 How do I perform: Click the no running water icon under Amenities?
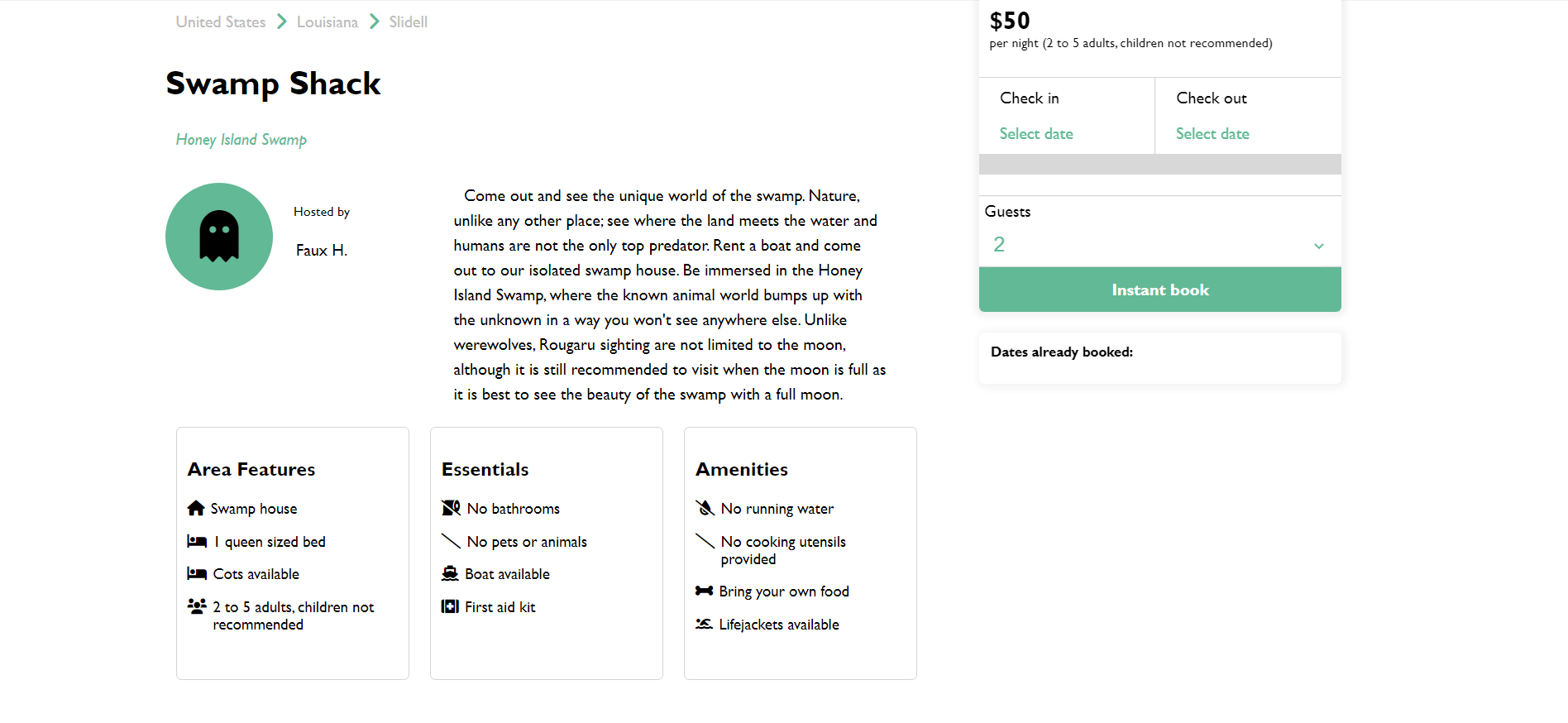coord(705,507)
